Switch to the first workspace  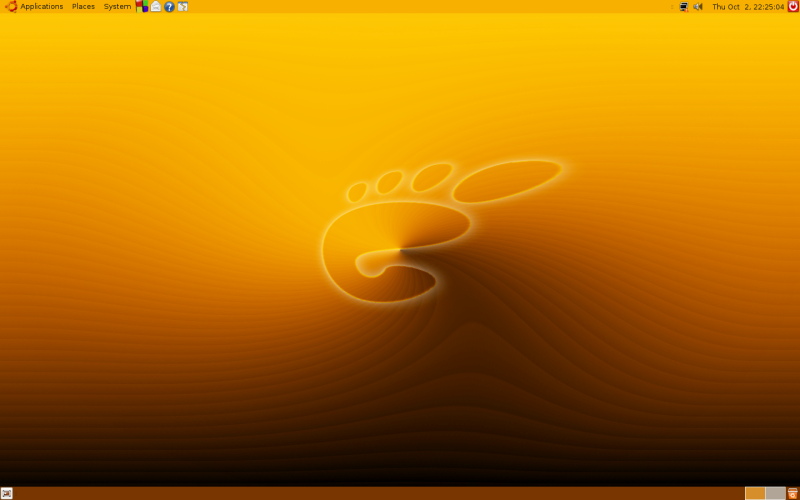[x=755, y=493]
